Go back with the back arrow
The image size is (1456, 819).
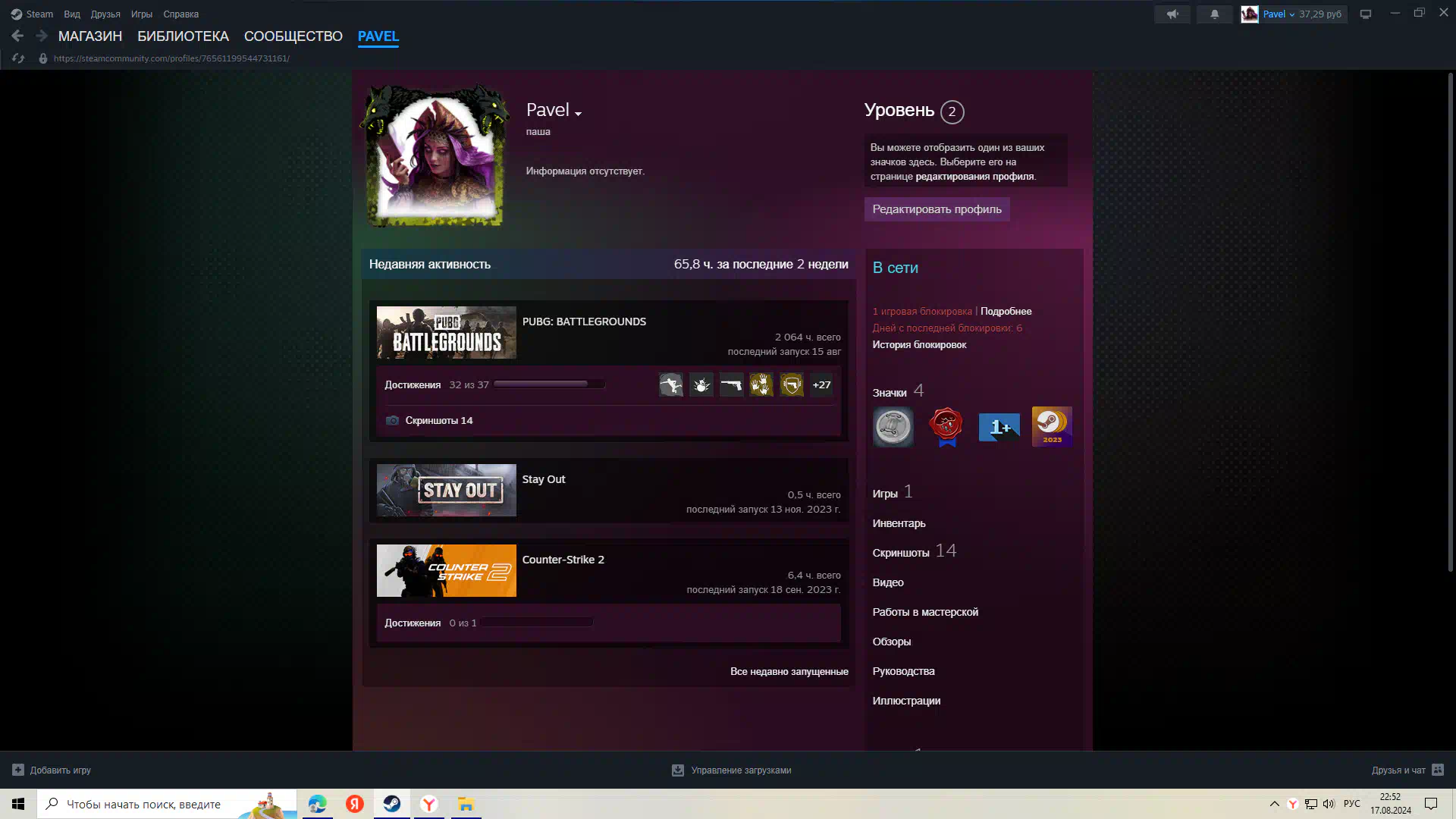(x=17, y=36)
